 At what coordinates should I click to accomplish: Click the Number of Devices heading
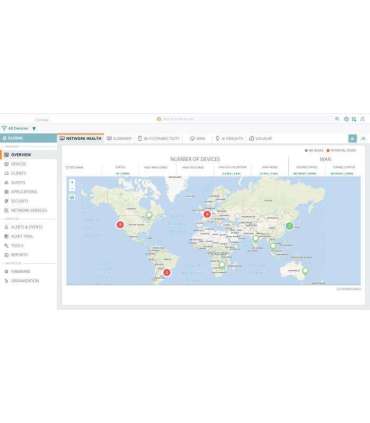tap(195, 159)
